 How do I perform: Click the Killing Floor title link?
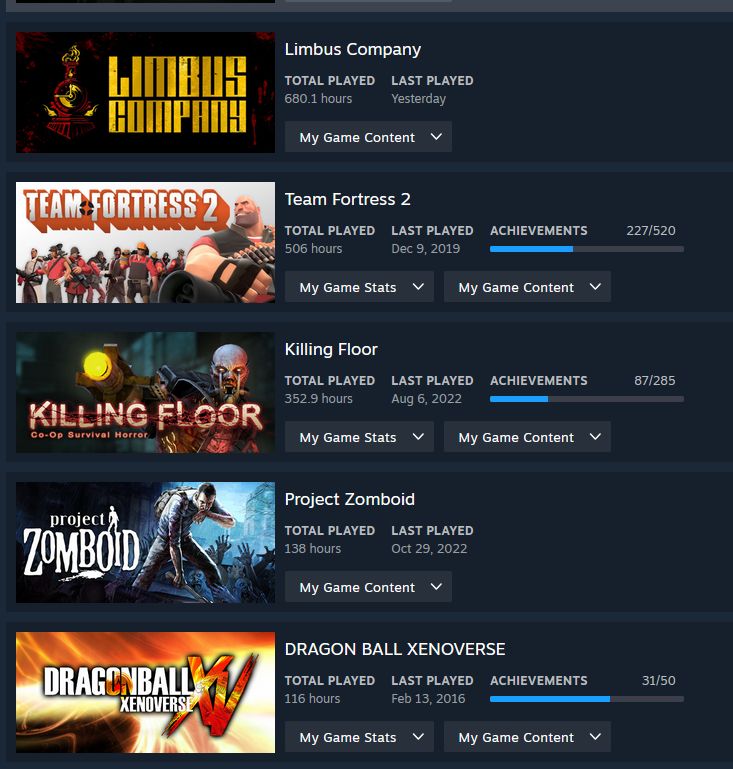coord(331,349)
